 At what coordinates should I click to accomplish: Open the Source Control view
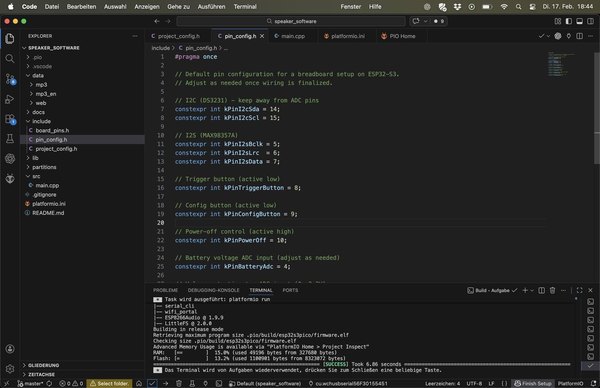pos(10,79)
